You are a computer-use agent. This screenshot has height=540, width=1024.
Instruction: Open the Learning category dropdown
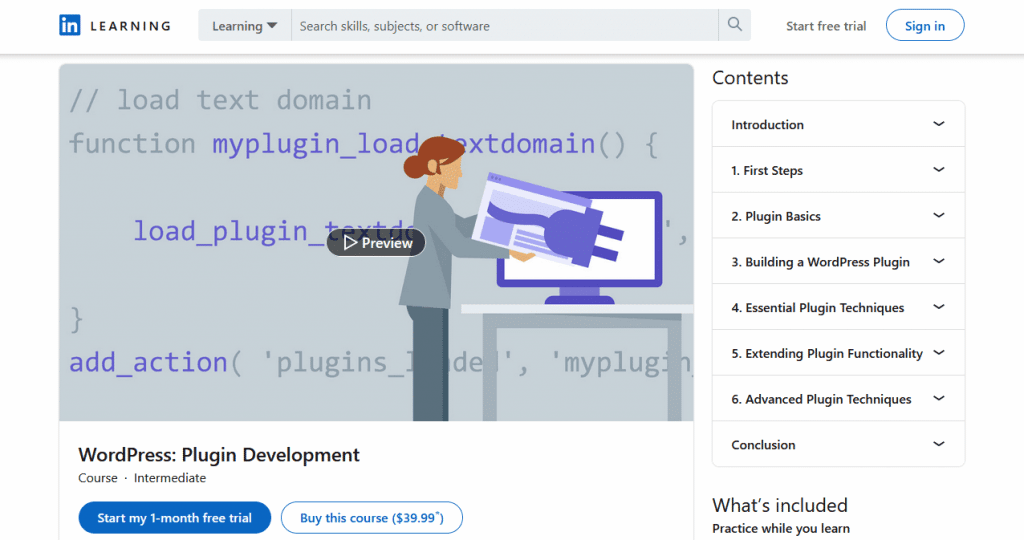[x=245, y=25]
